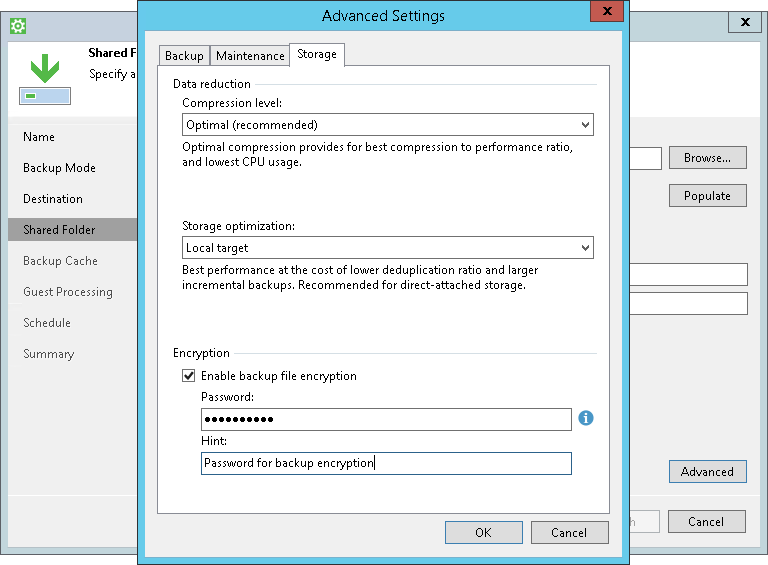Open the Maintenance tab

point(250,56)
